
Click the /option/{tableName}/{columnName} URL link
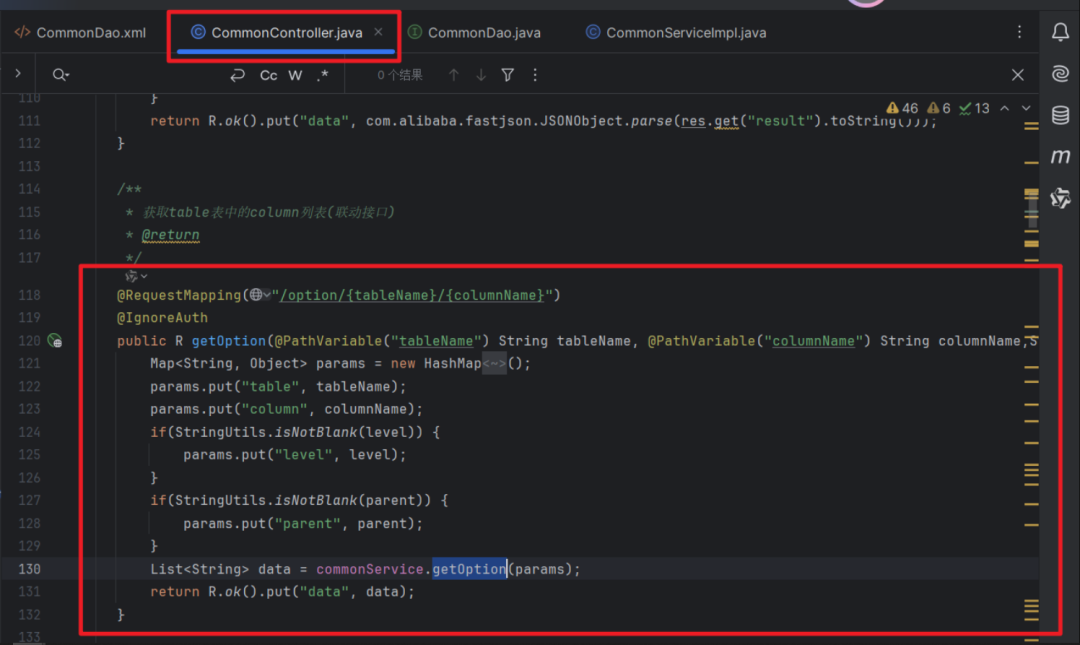pyautogui.click(x=412, y=295)
